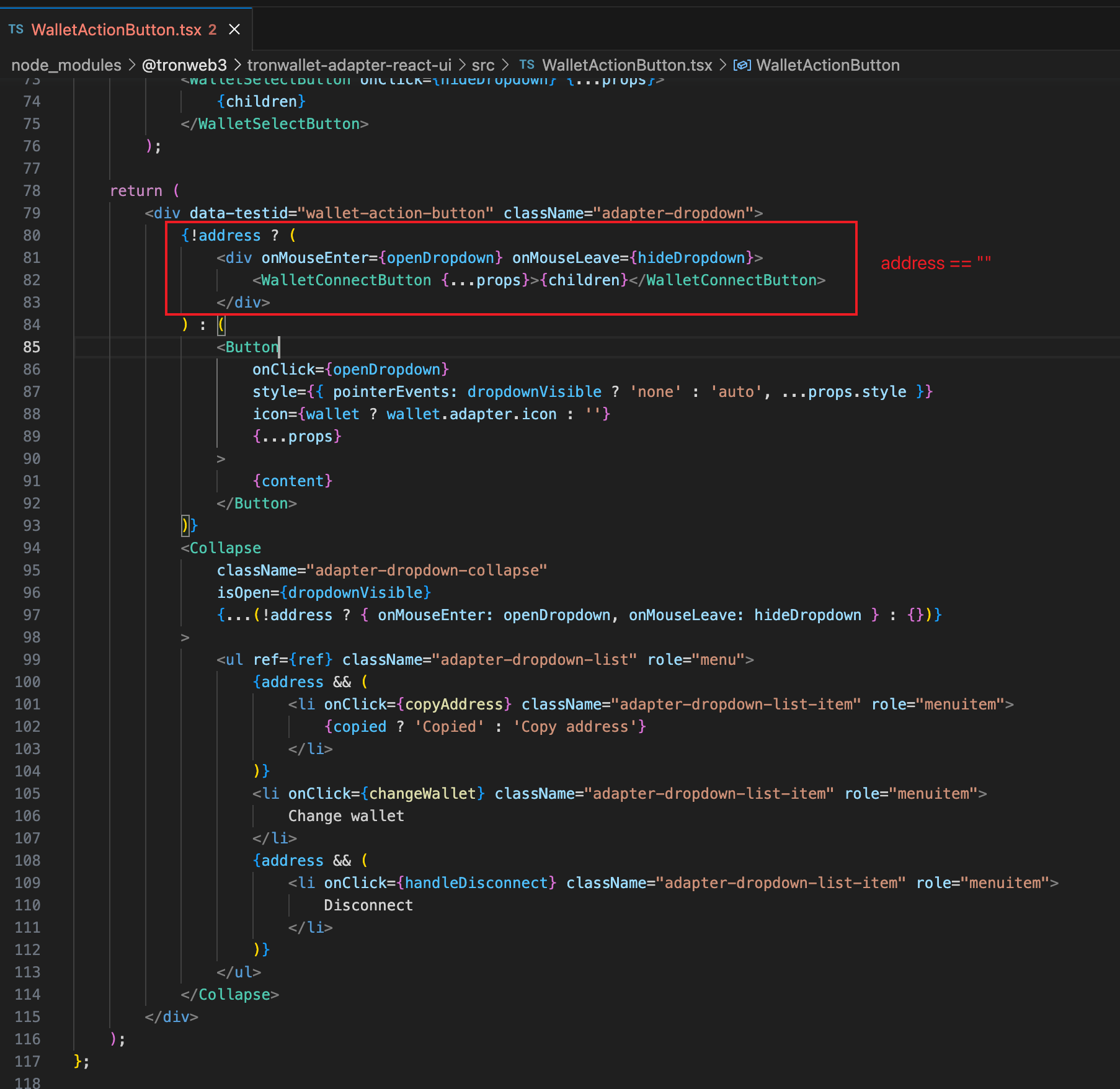Click the handleDisconnect handler on line 109
Screen dimensions: 1120x1089
click(478, 882)
